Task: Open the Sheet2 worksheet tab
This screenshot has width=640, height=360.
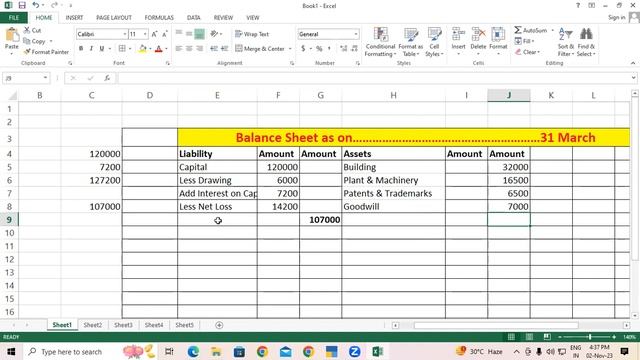Action: pos(93,325)
